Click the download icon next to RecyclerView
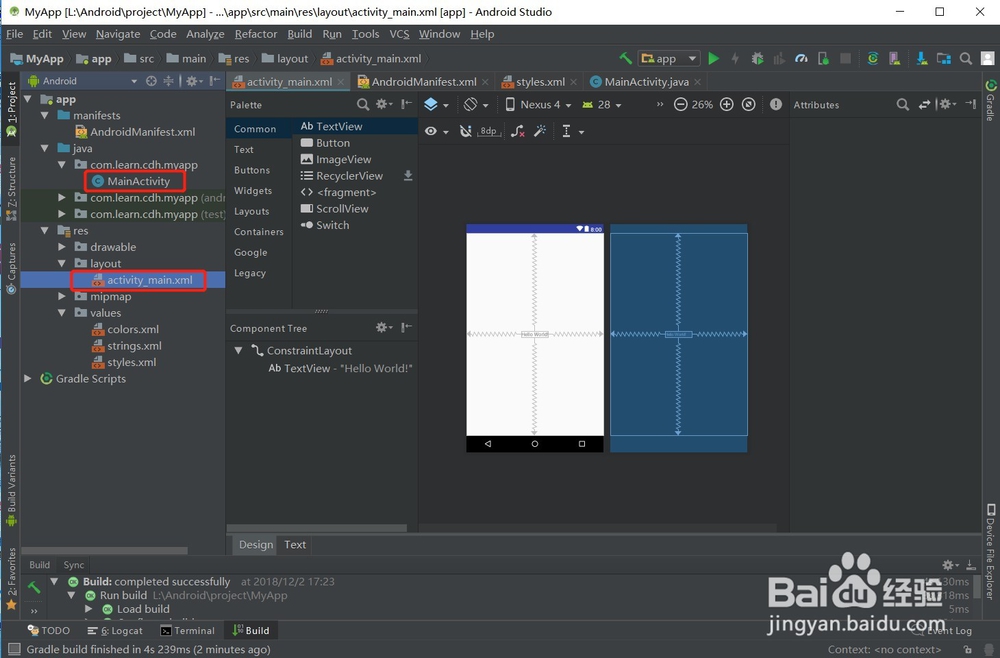 tap(408, 176)
